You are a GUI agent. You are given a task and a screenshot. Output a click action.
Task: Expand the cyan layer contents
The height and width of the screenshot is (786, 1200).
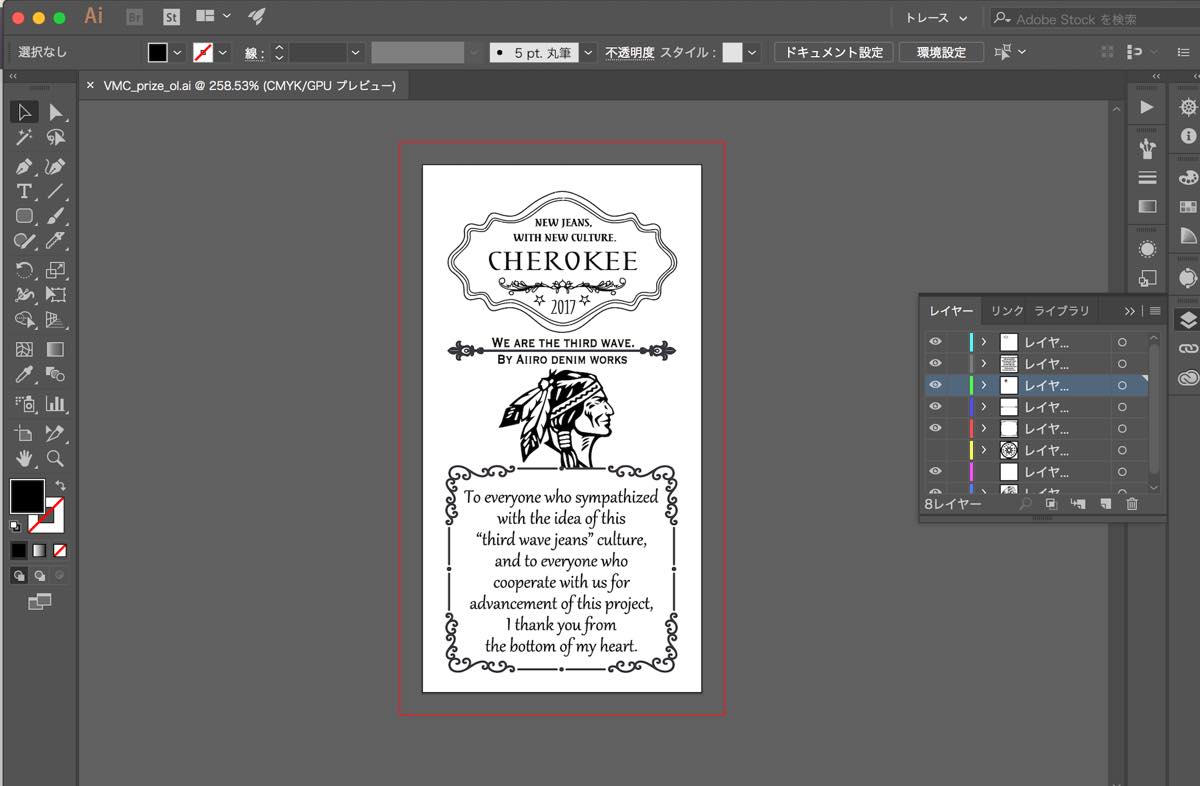pyautogui.click(x=984, y=342)
